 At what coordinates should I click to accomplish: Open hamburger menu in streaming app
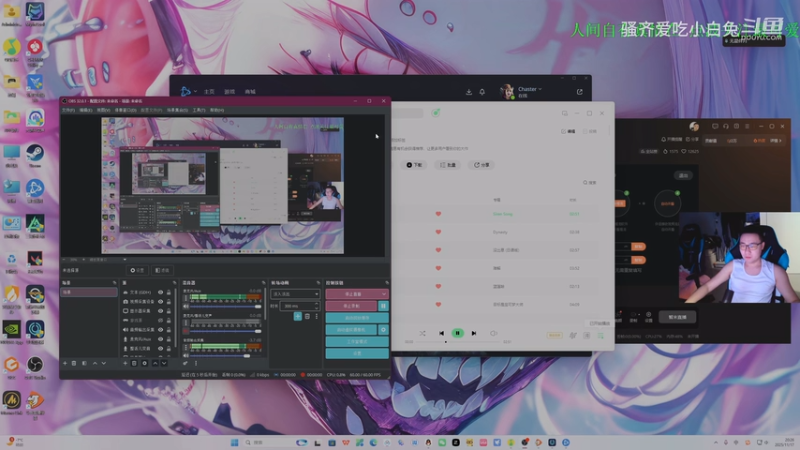click(x=747, y=126)
